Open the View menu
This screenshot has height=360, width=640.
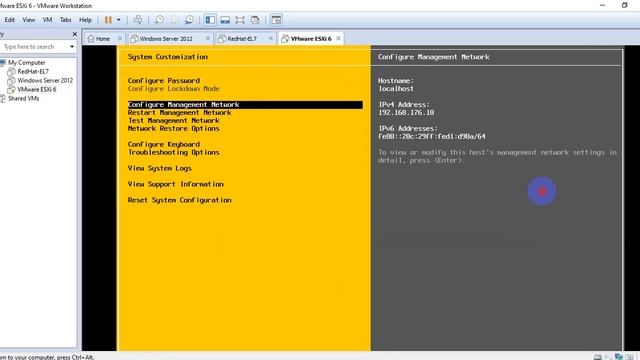tap(29, 20)
